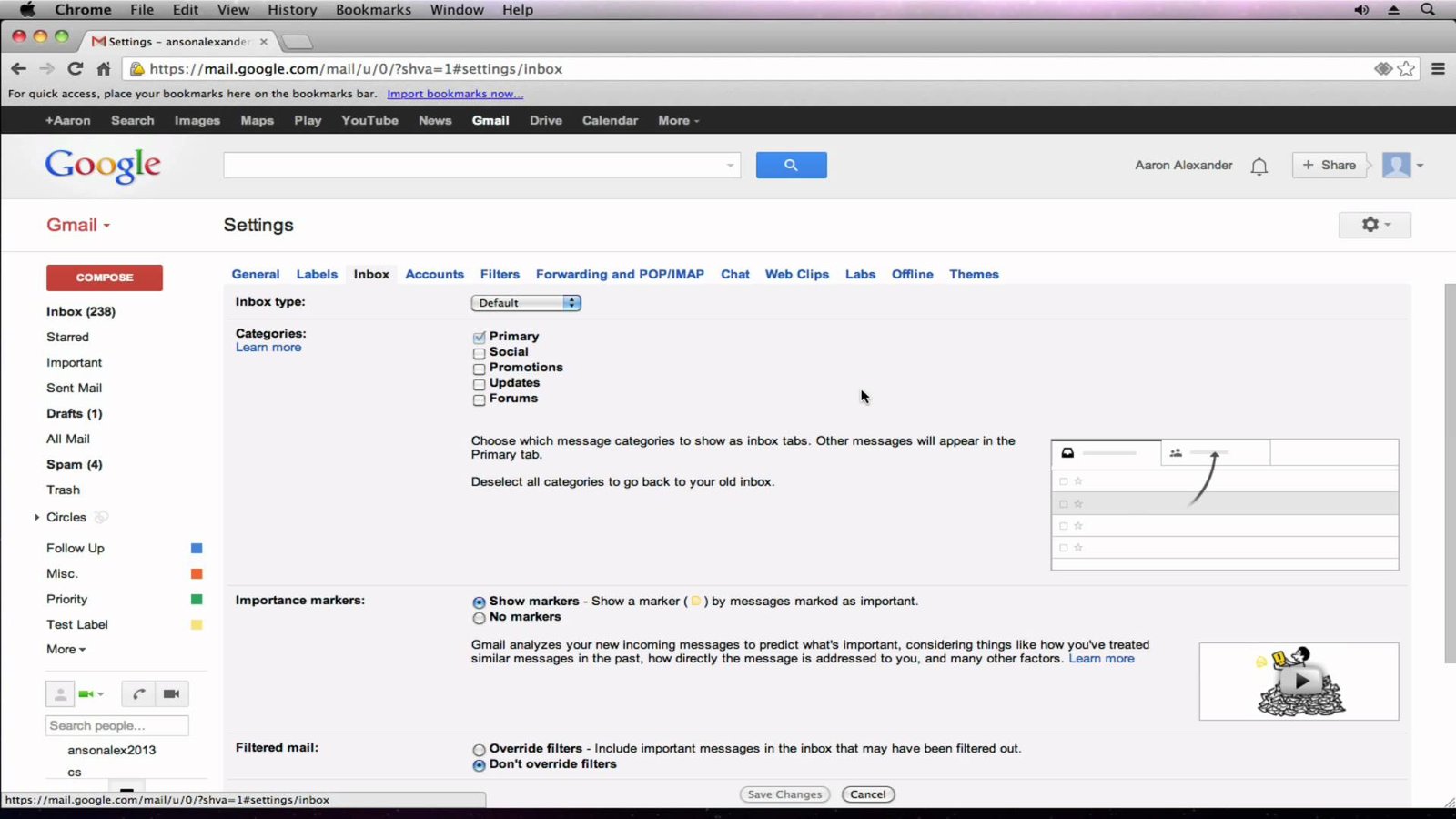The height and width of the screenshot is (819, 1456).
Task: Click the green Priority label color
Action: click(x=197, y=599)
